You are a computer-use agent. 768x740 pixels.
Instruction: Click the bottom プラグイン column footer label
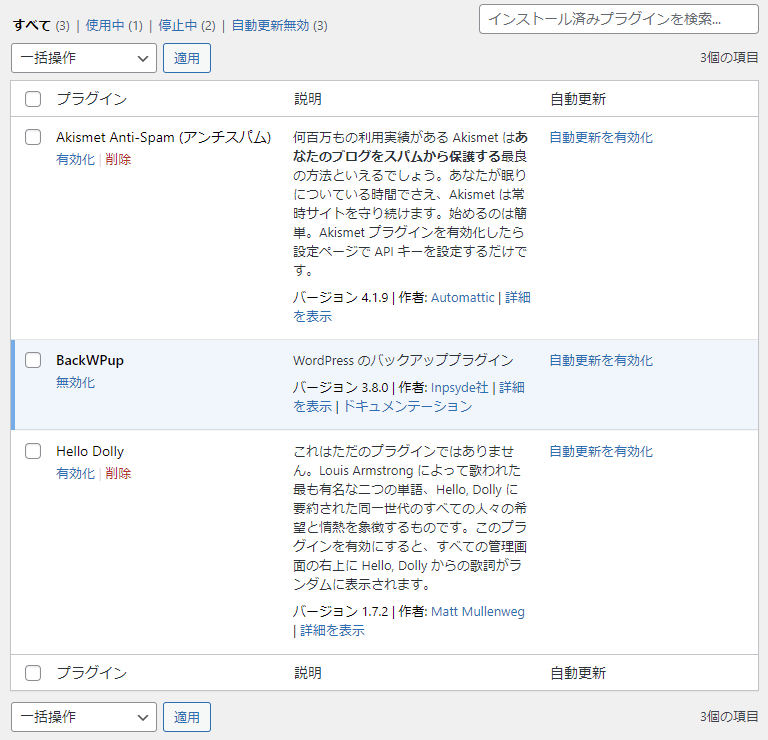click(x=92, y=673)
